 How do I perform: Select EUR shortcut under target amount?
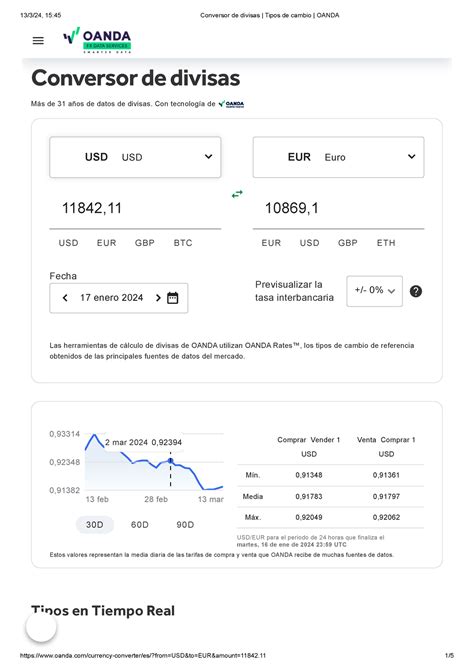[x=271, y=243]
